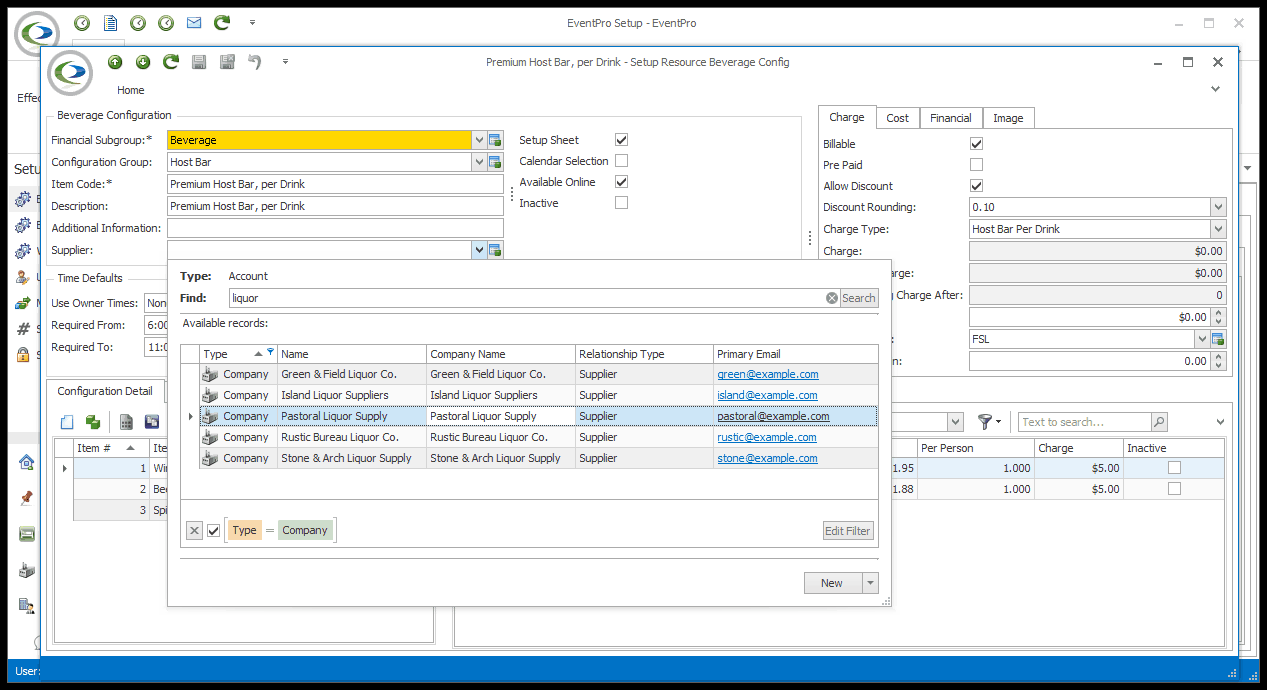Select the Charge tab
1267x690 pixels.
(847, 117)
